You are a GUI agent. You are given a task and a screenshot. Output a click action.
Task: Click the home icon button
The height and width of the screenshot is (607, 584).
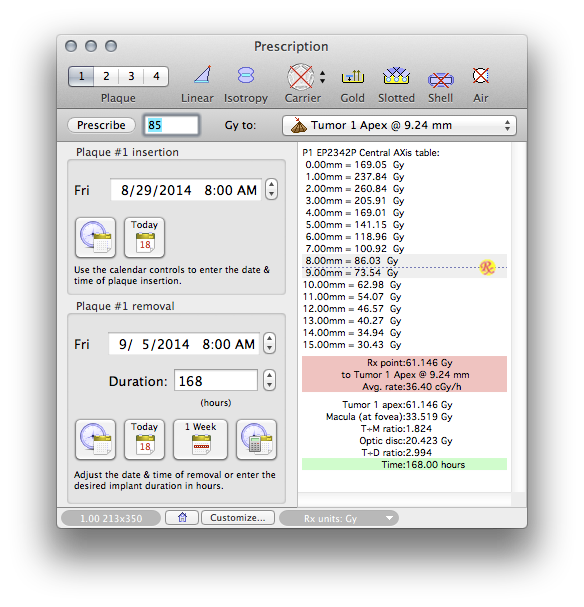[182, 518]
